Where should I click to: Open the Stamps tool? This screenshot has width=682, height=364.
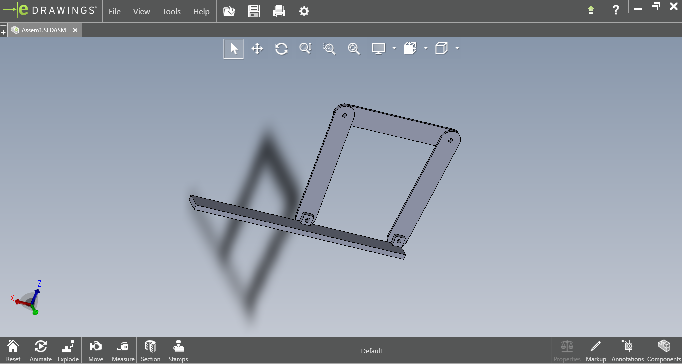click(178, 350)
